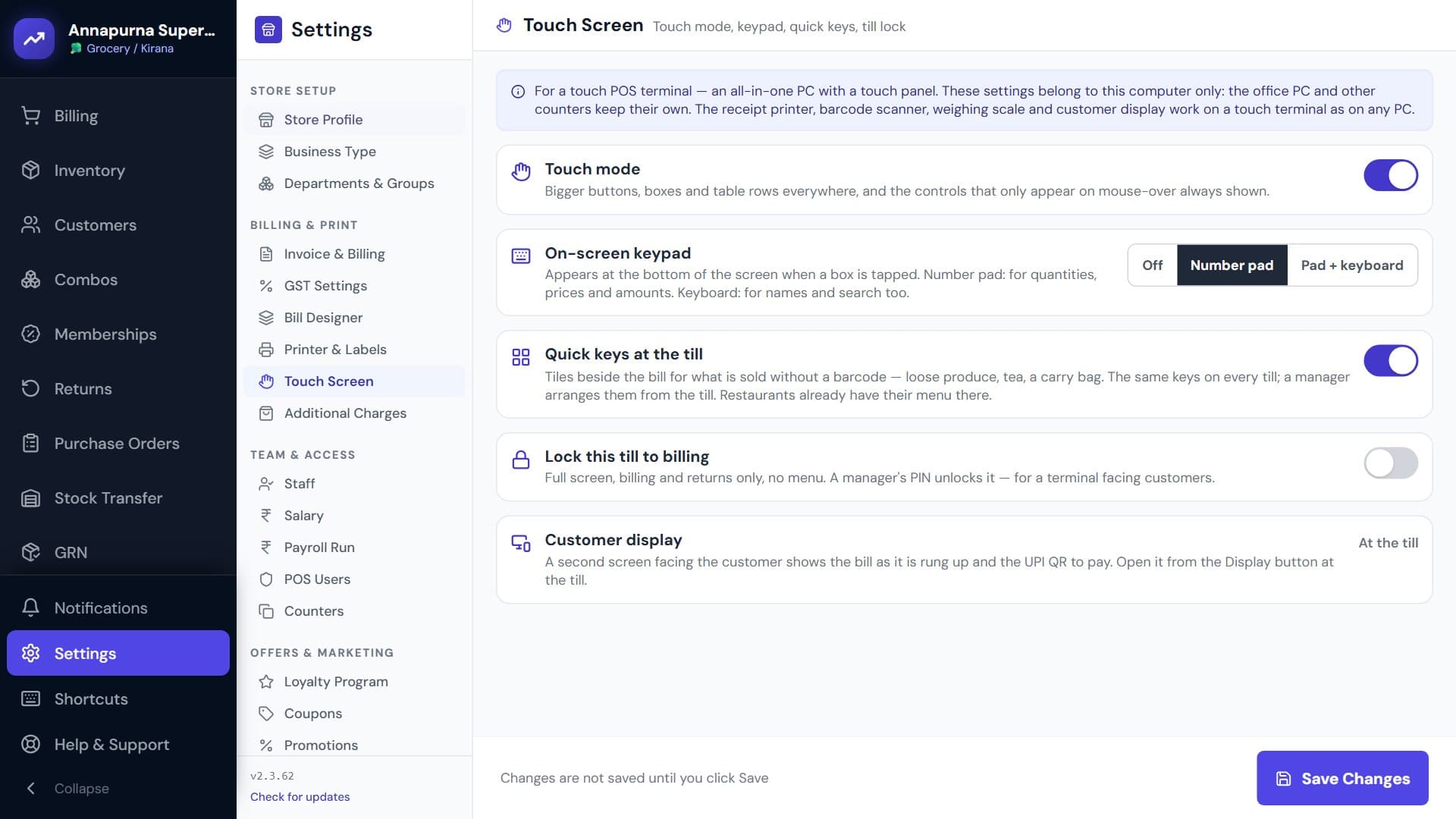Click the Annapurna store logo icon
Screen dimensions: 1456x819
tap(34, 38)
